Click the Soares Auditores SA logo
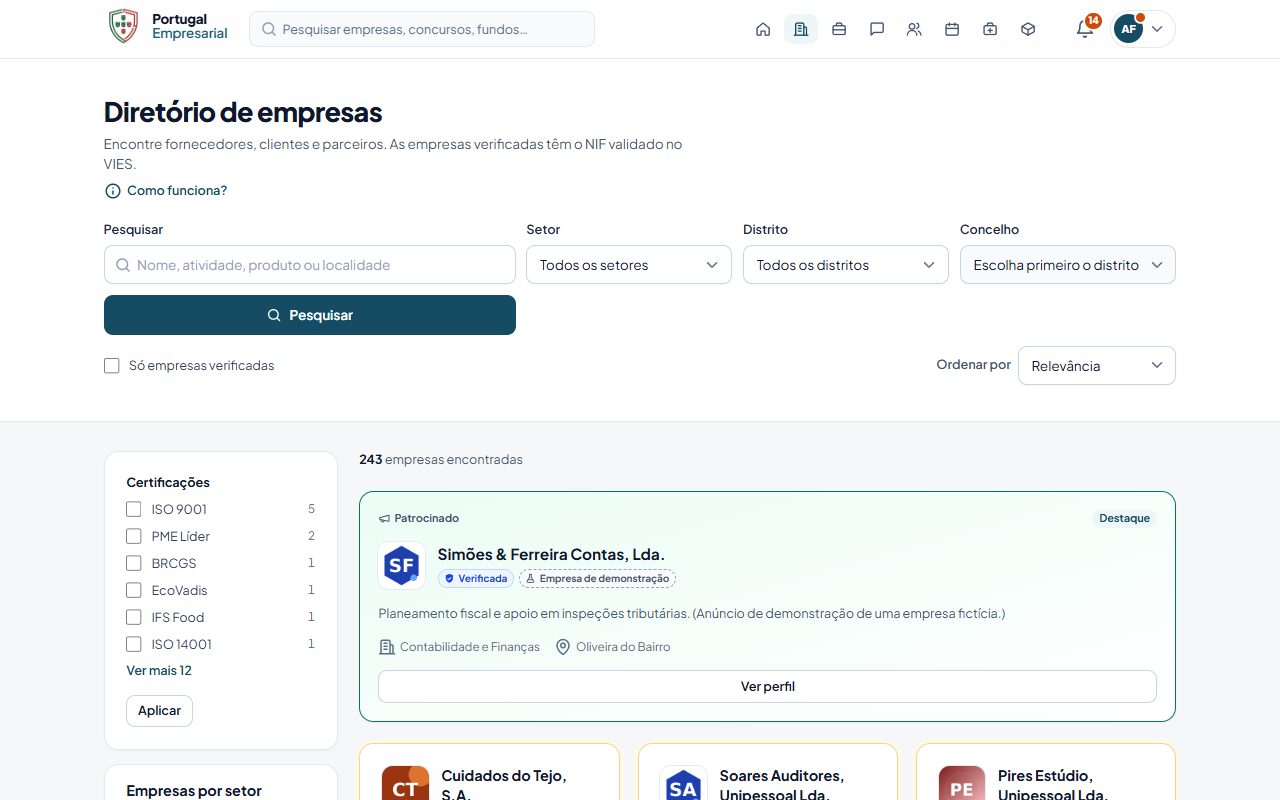1280x800 pixels. click(683, 784)
